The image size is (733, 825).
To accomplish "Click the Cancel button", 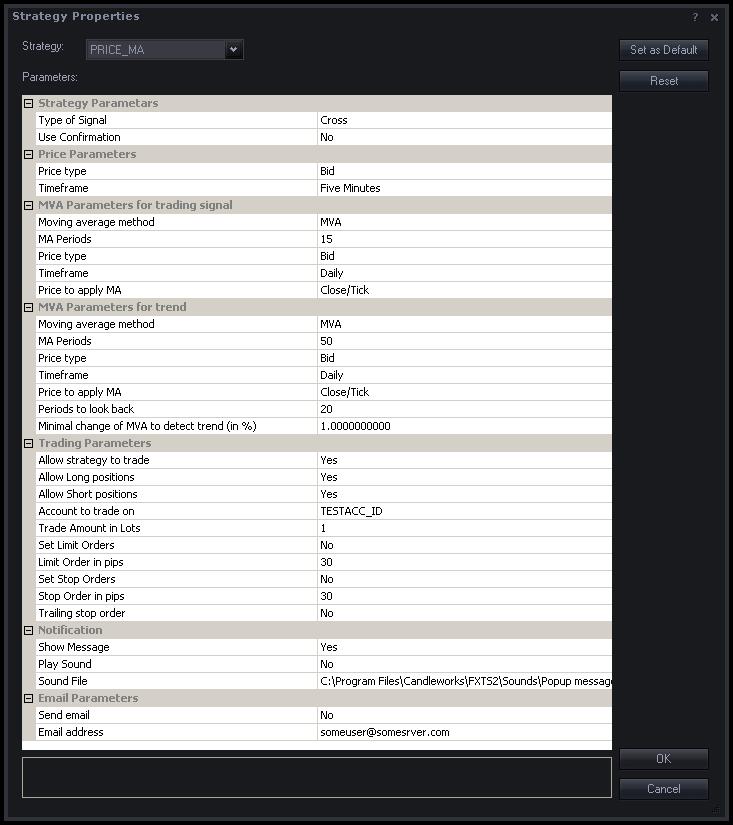I will coord(664,789).
